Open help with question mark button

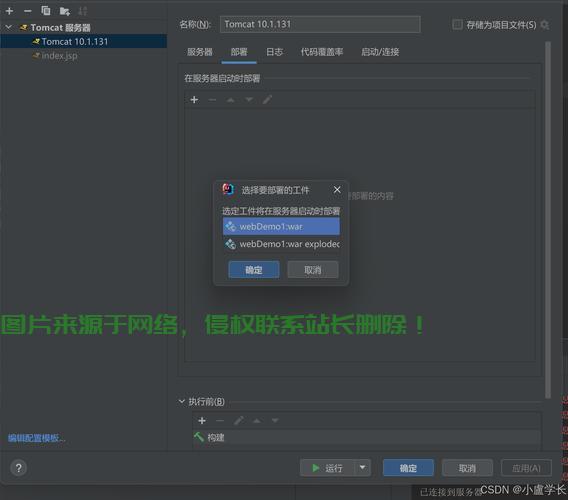(18, 468)
